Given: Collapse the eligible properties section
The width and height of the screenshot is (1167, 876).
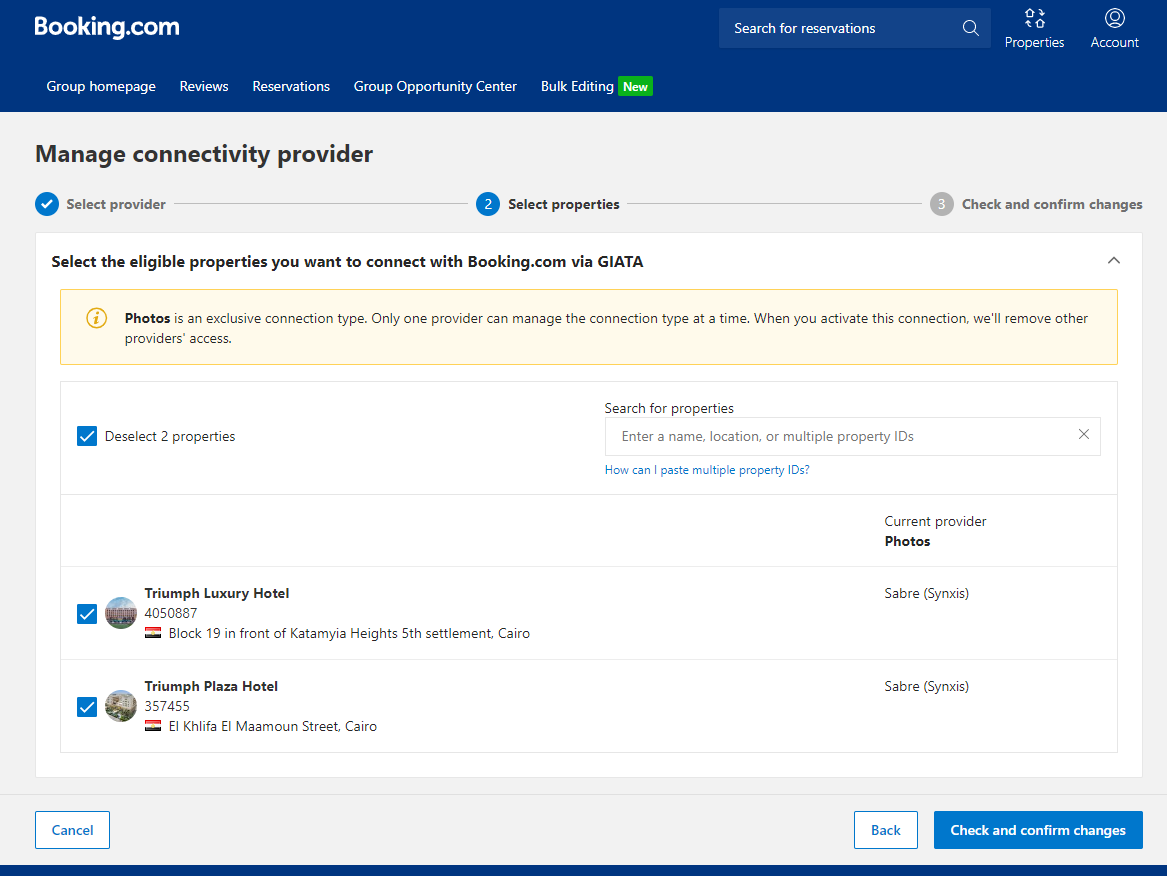Looking at the screenshot, I should (x=1114, y=260).
